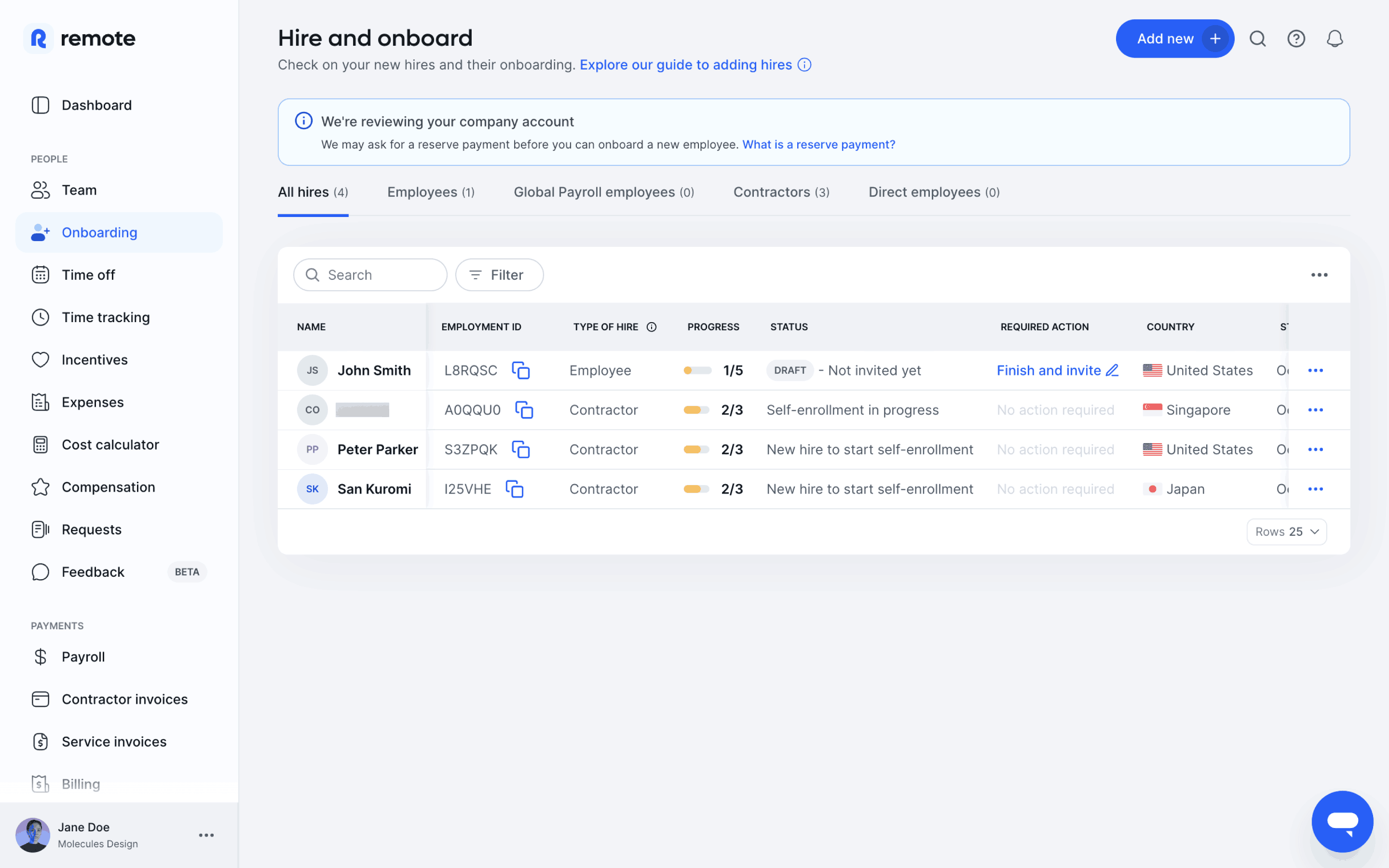Click the header search magnifier icon
The height and width of the screenshot is (868, 1389).
coord(1257,39)
